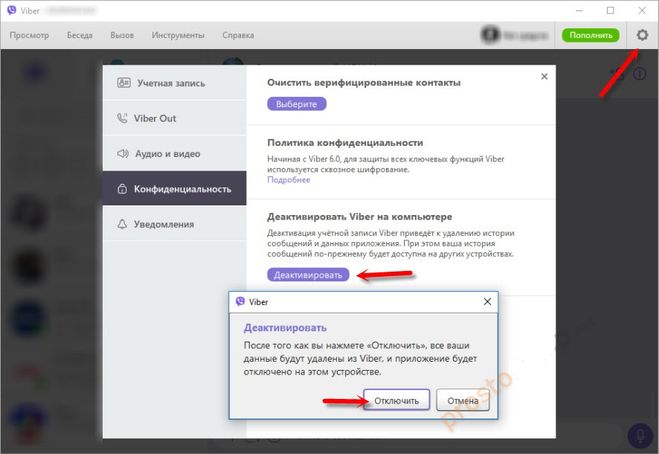The width and height of the screenshot is (659, 454).
Task: Open the Справка menu
Action: pos(238,35)
